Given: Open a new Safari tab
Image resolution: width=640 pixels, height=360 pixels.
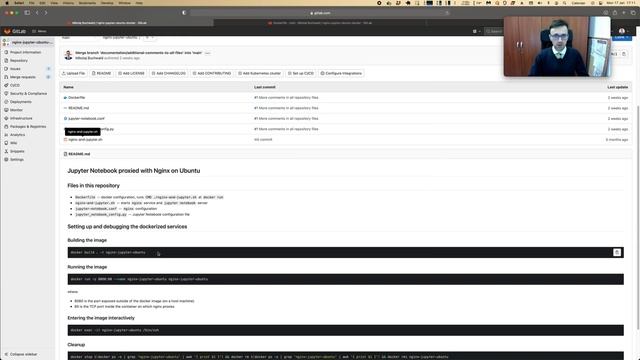Looking at the screenshot, I should tap(624, 13).
